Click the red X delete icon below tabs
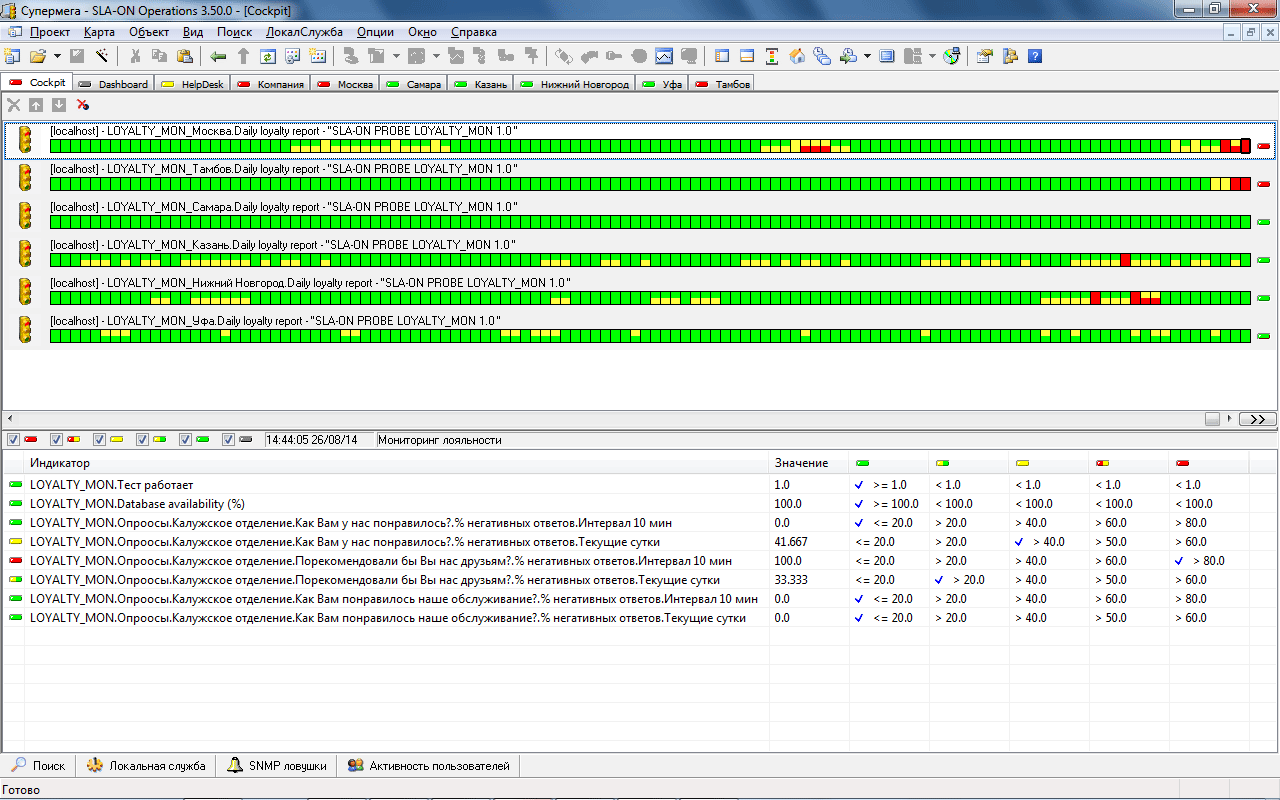Screen dimensions: 1280x800 [x=83, y=105]
